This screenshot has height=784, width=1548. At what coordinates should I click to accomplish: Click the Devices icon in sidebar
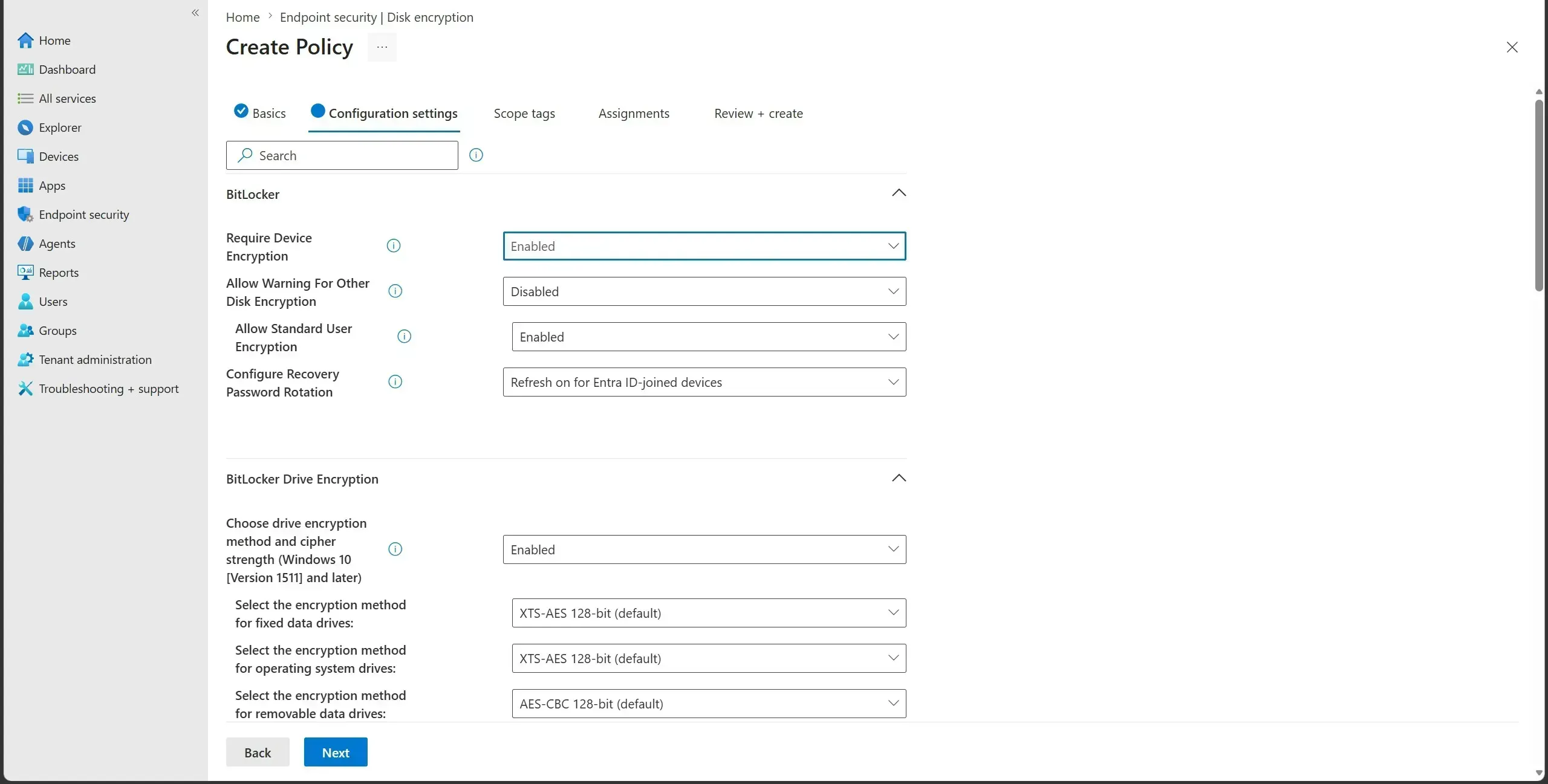(25, 157)
